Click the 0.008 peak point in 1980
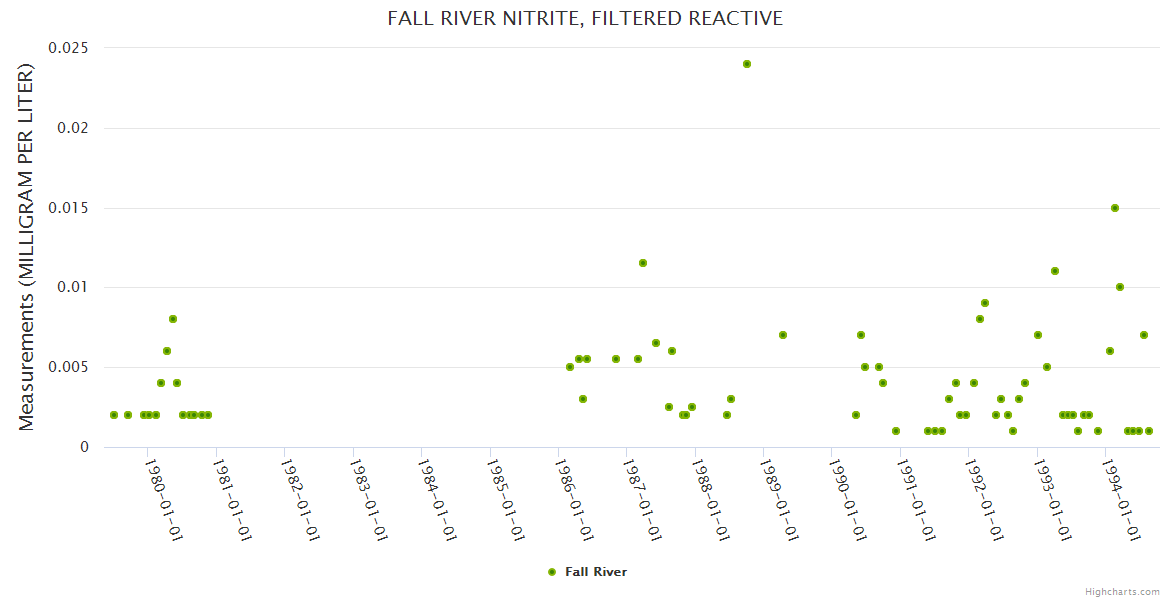The width and height of the screenshot is (1170, 600). [x=173, y=319]
